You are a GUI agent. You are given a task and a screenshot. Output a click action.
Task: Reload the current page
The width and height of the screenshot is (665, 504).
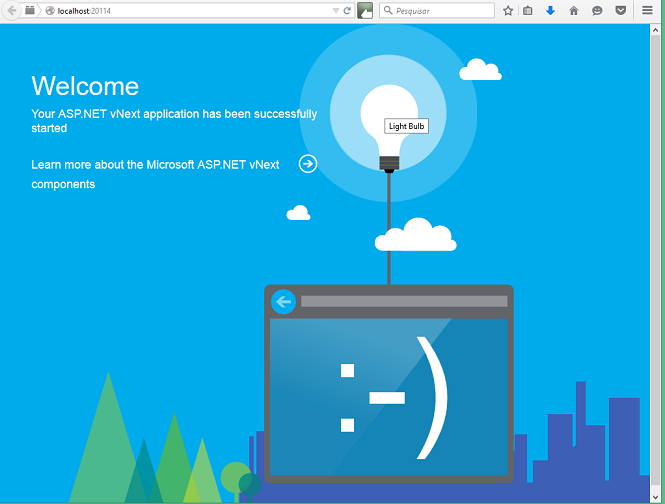[x=347, y=11]
